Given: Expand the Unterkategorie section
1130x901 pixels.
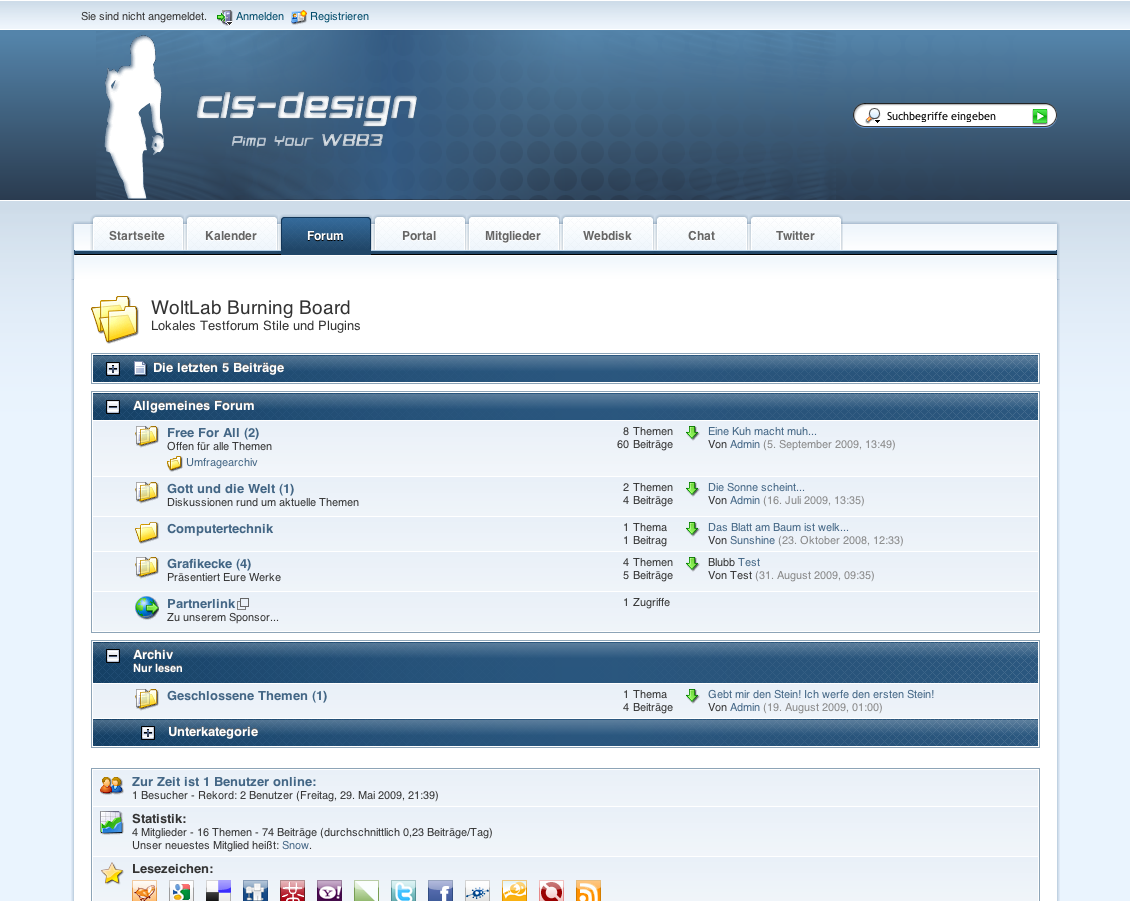Looking at the screenshot, I should point(148,732).
